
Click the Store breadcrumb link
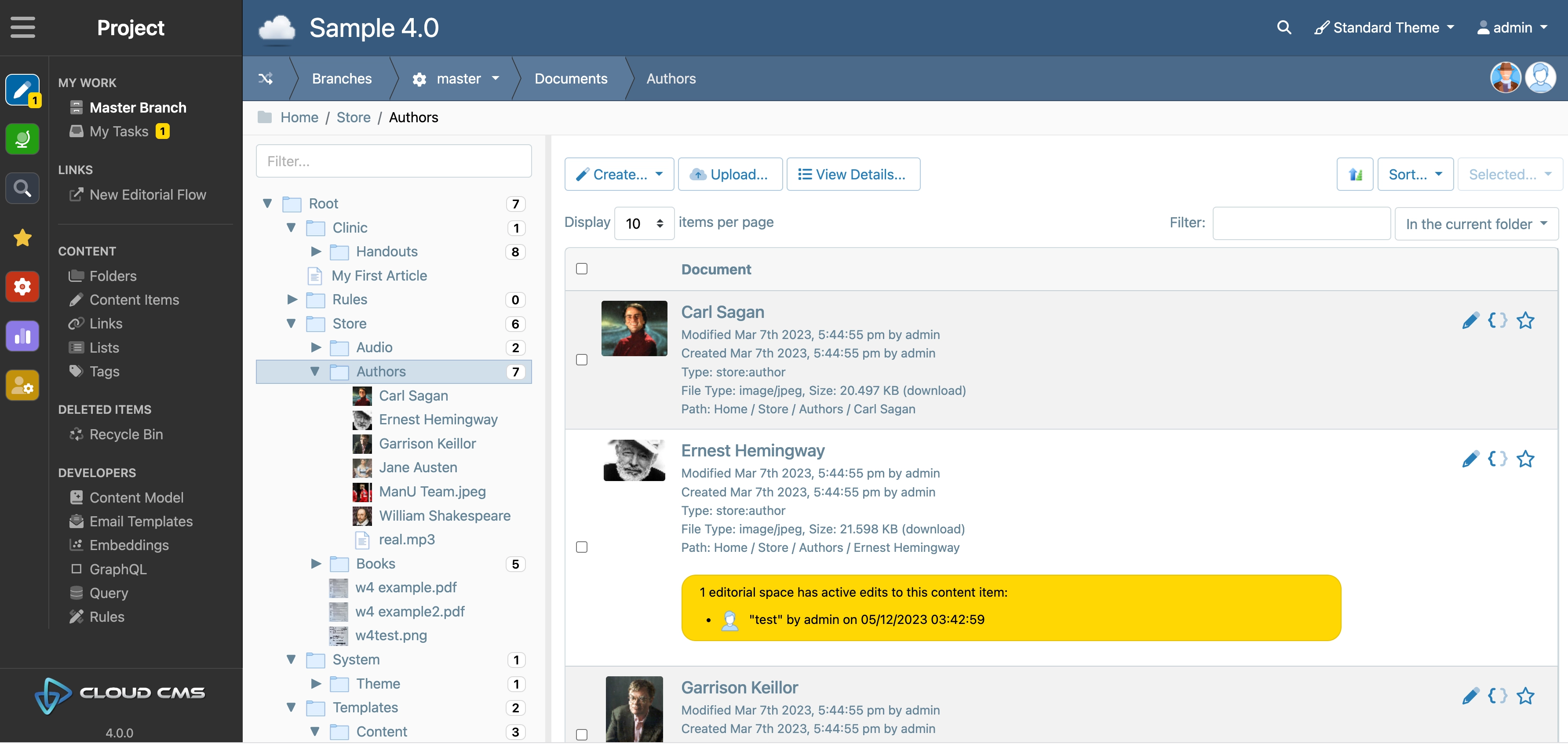(353, 117)
